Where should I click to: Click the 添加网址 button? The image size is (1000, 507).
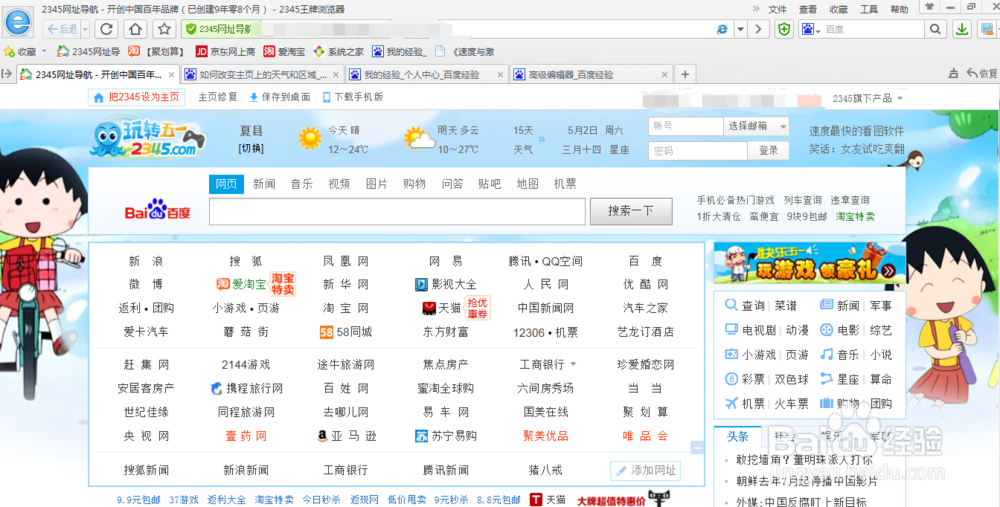click(x=645, y=471)
